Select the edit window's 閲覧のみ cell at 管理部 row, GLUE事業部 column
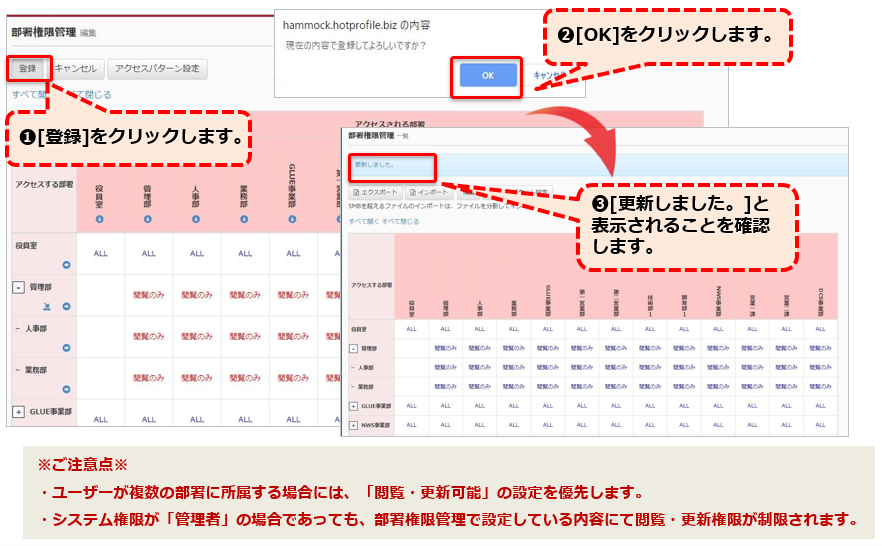Image resolution: width=882 pixels, height=546 pixels. [293, 295]
